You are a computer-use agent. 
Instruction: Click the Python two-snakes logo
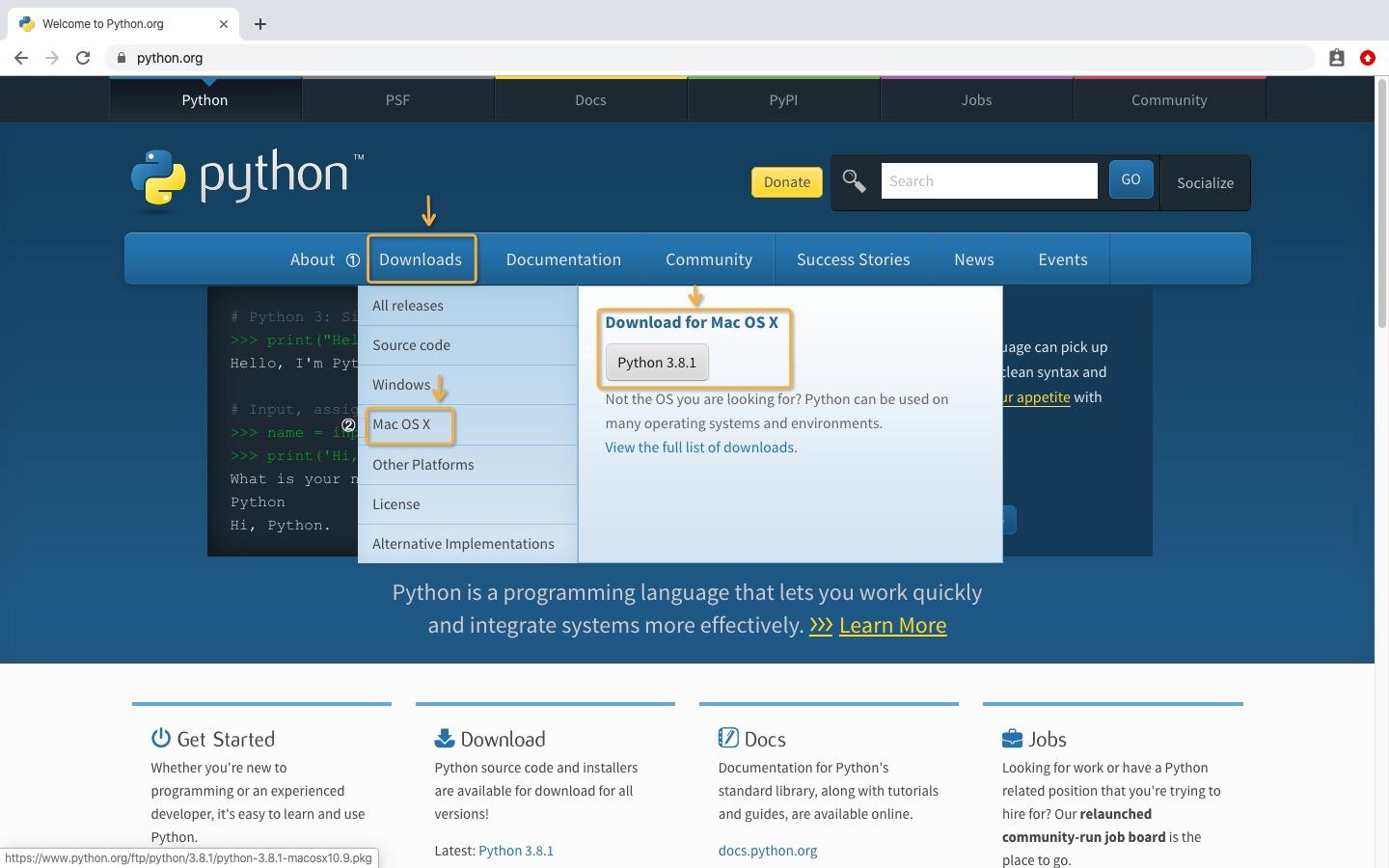pyautogui.click(x=159, y=179)
